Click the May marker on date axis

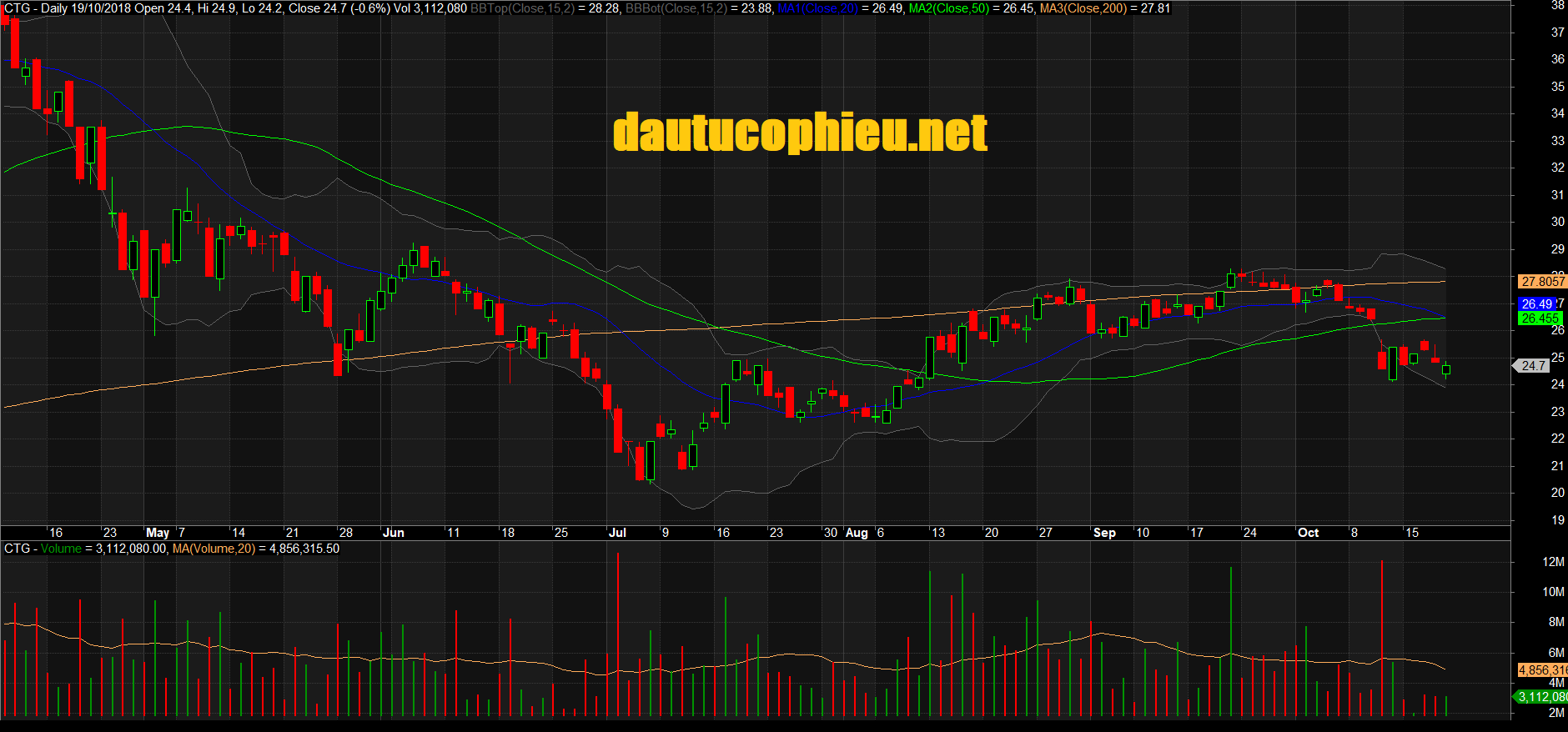click(x=158, y=533)
